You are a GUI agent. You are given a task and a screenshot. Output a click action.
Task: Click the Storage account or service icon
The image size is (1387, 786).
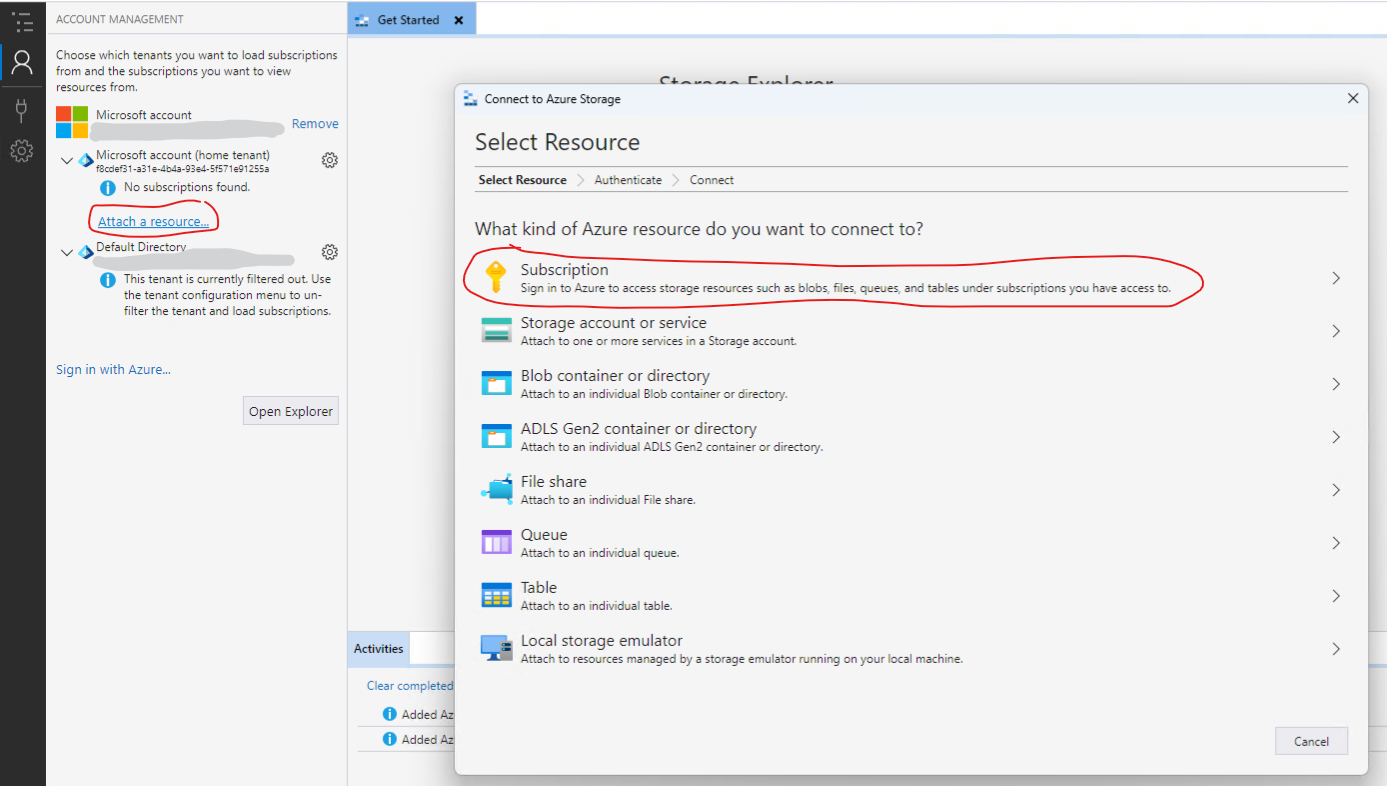pos(496,331)
